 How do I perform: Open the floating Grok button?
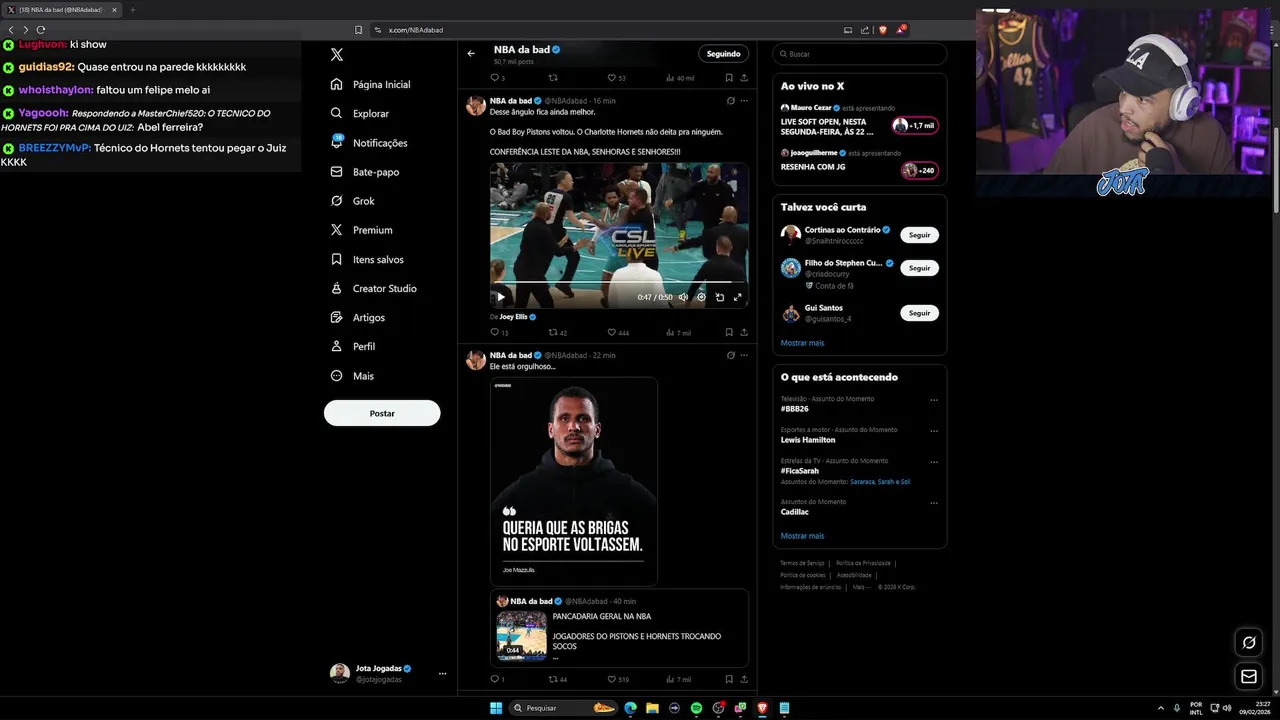point(1248,642)
